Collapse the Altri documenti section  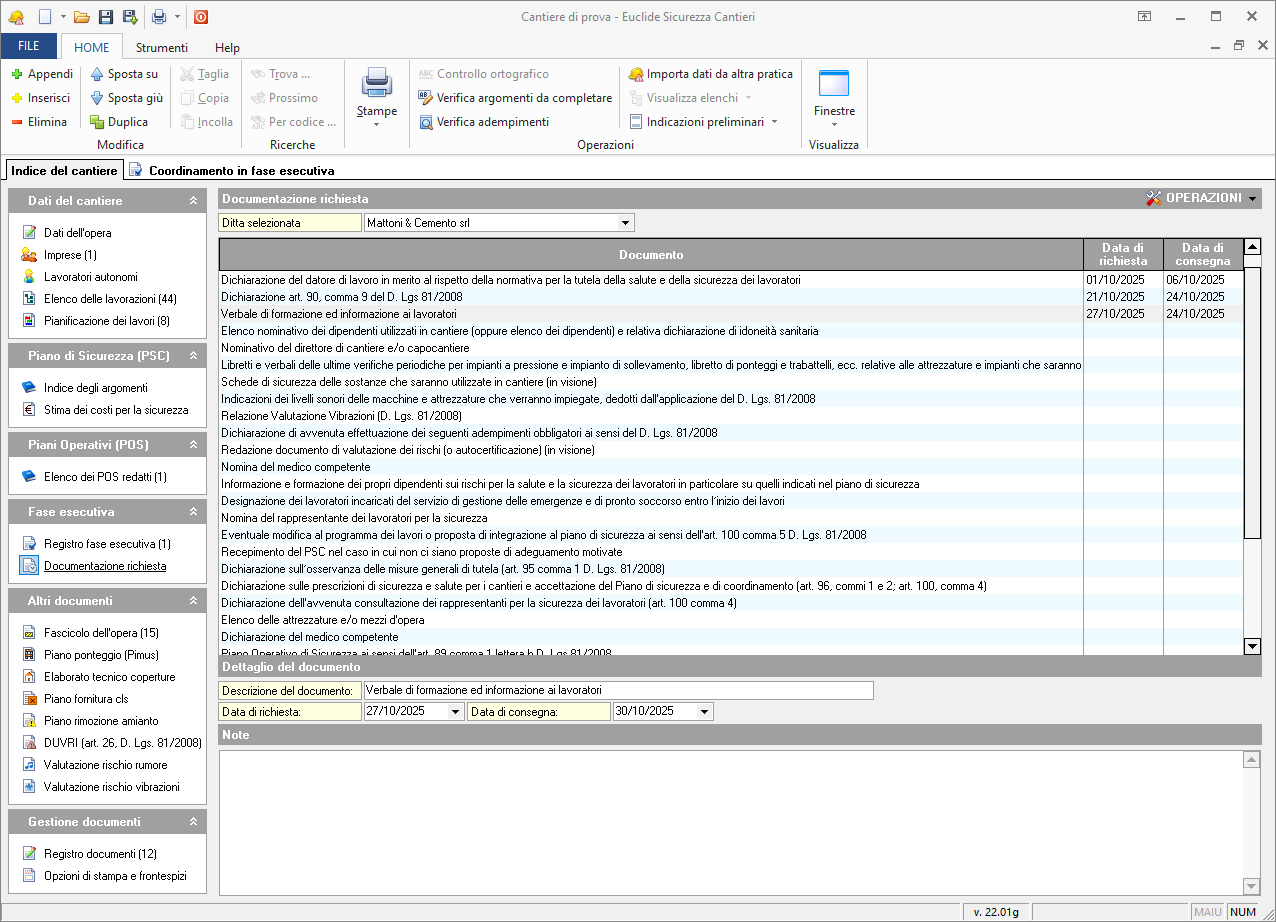tap(193, 601)
